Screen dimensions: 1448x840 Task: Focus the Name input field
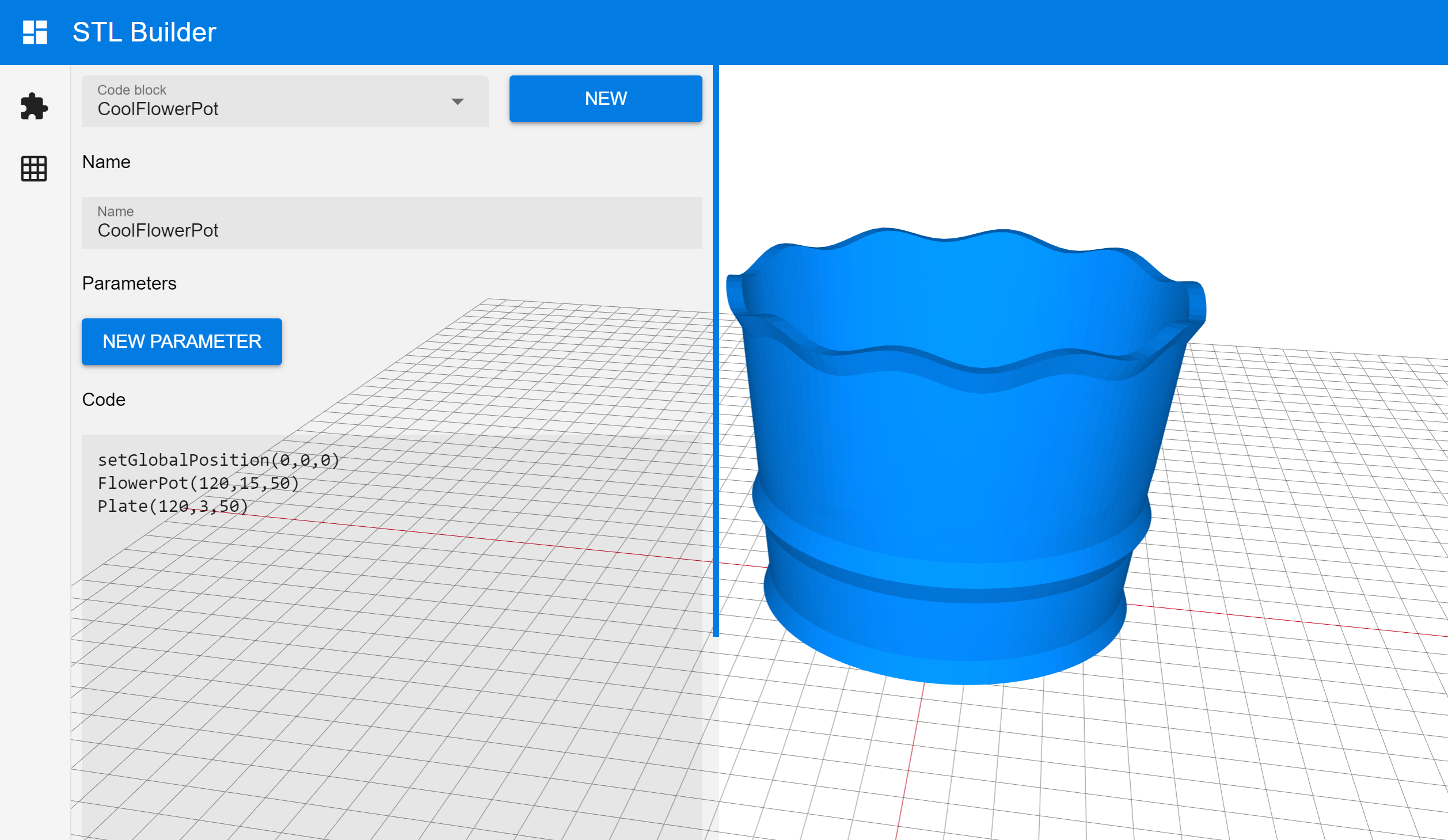tap(392, 223)
